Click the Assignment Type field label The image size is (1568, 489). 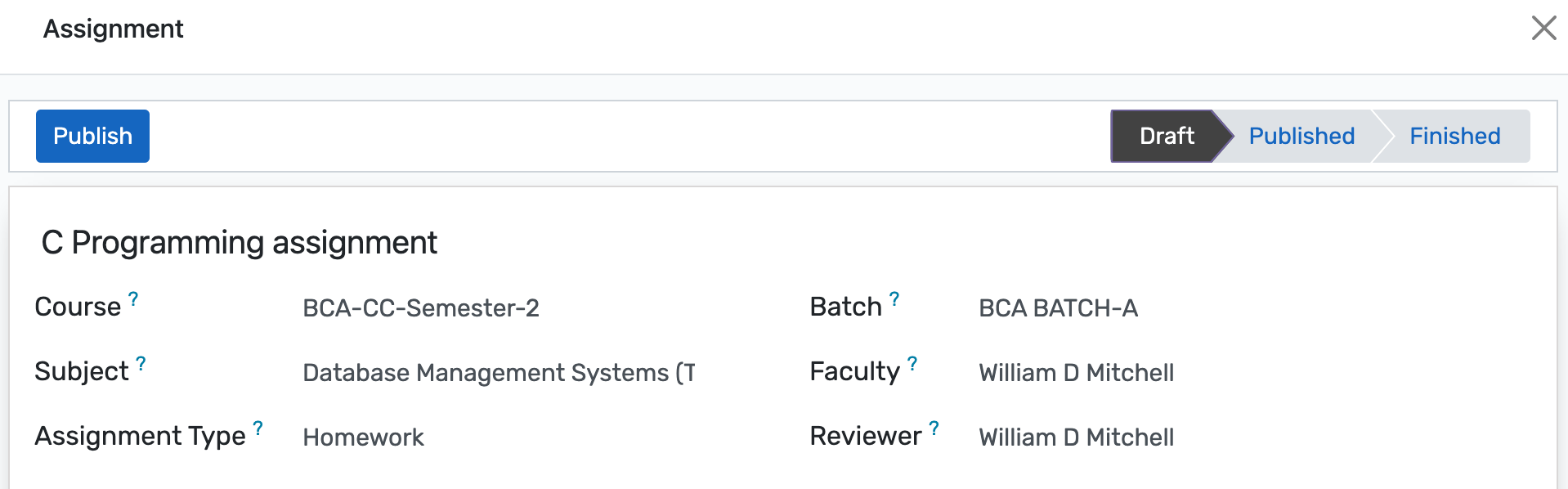[140, 437]
